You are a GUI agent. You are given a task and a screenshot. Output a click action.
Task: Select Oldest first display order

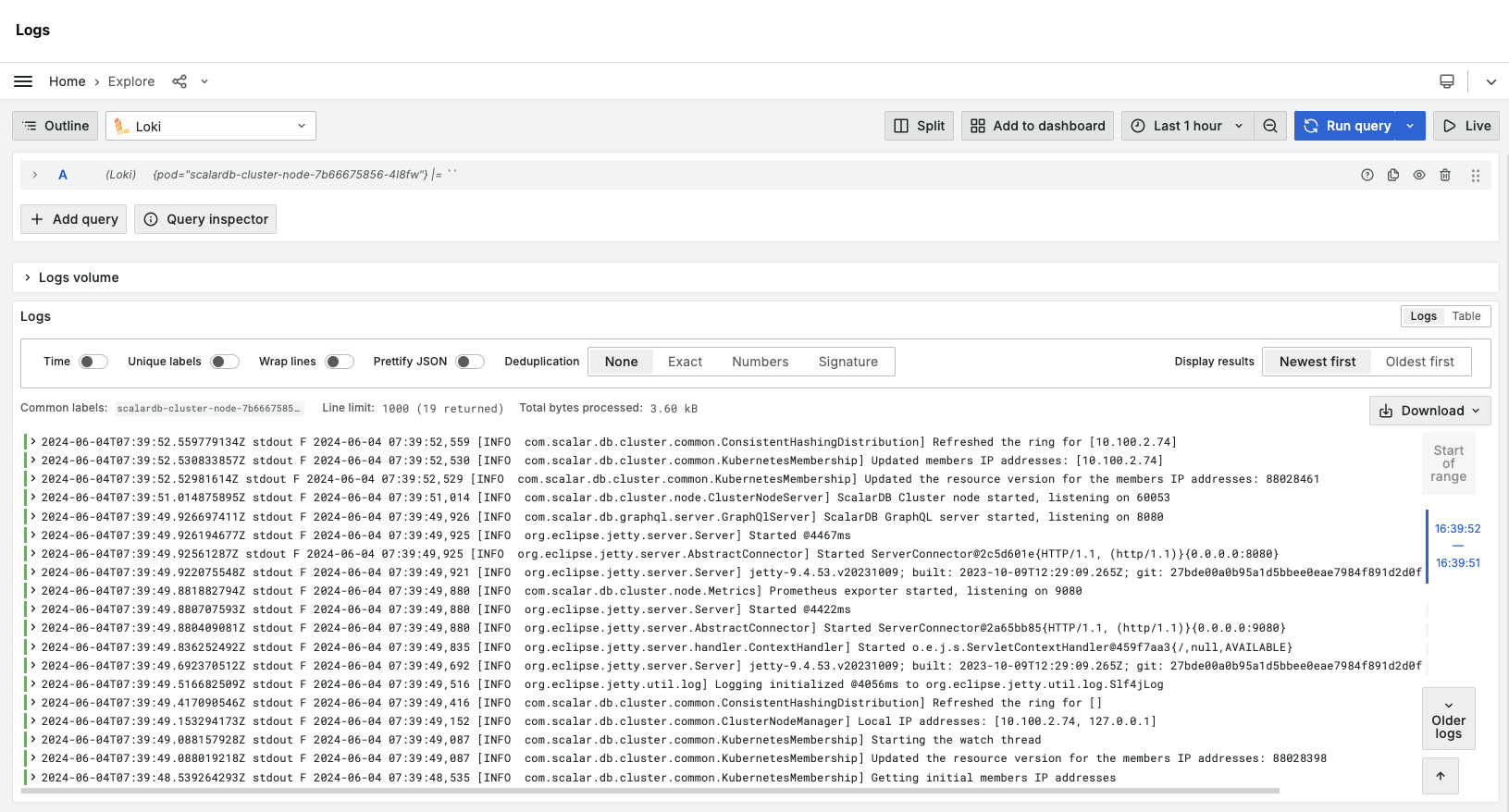(1419, 362)
